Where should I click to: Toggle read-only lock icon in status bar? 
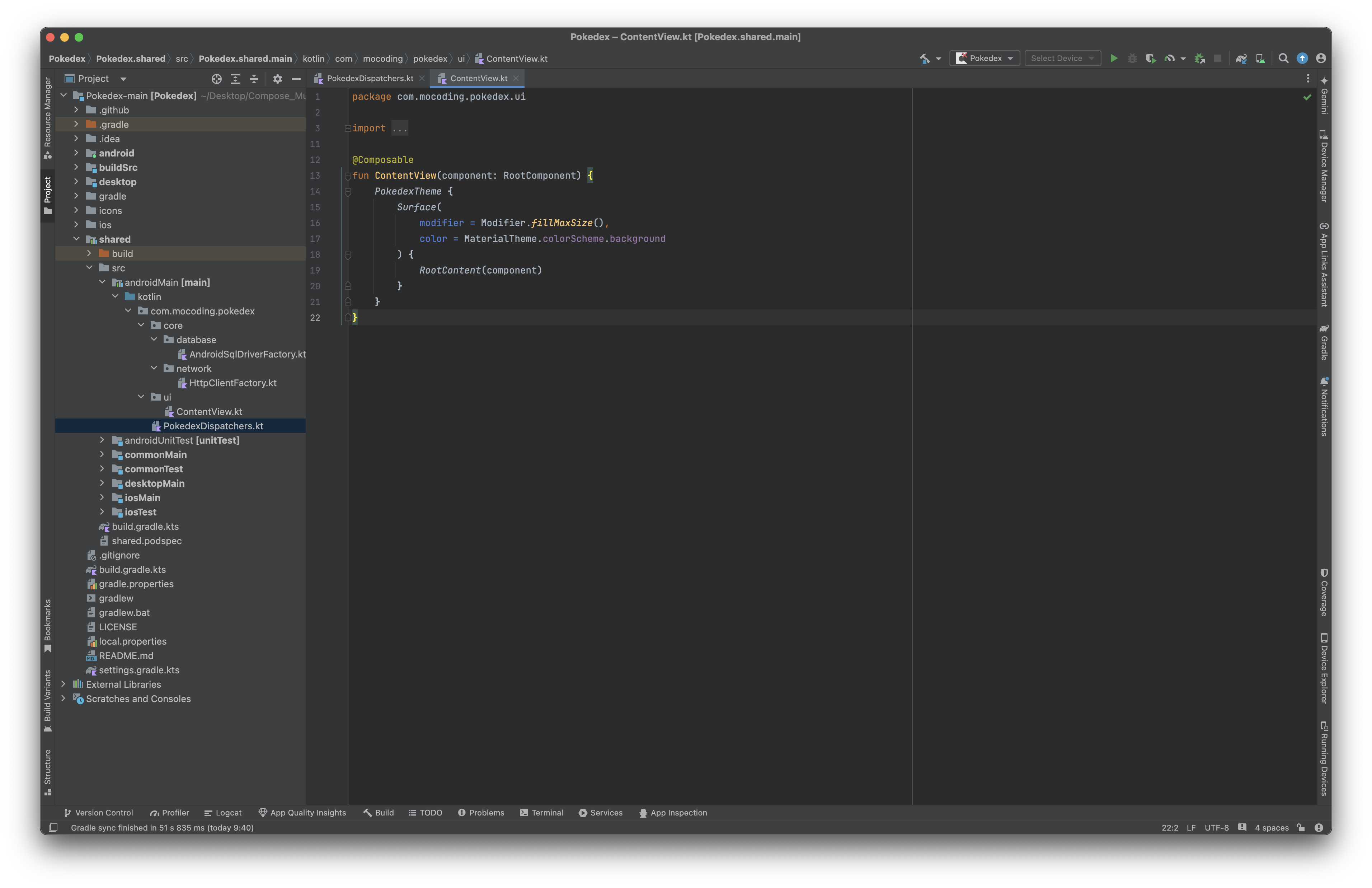(x=1301, y=827)
